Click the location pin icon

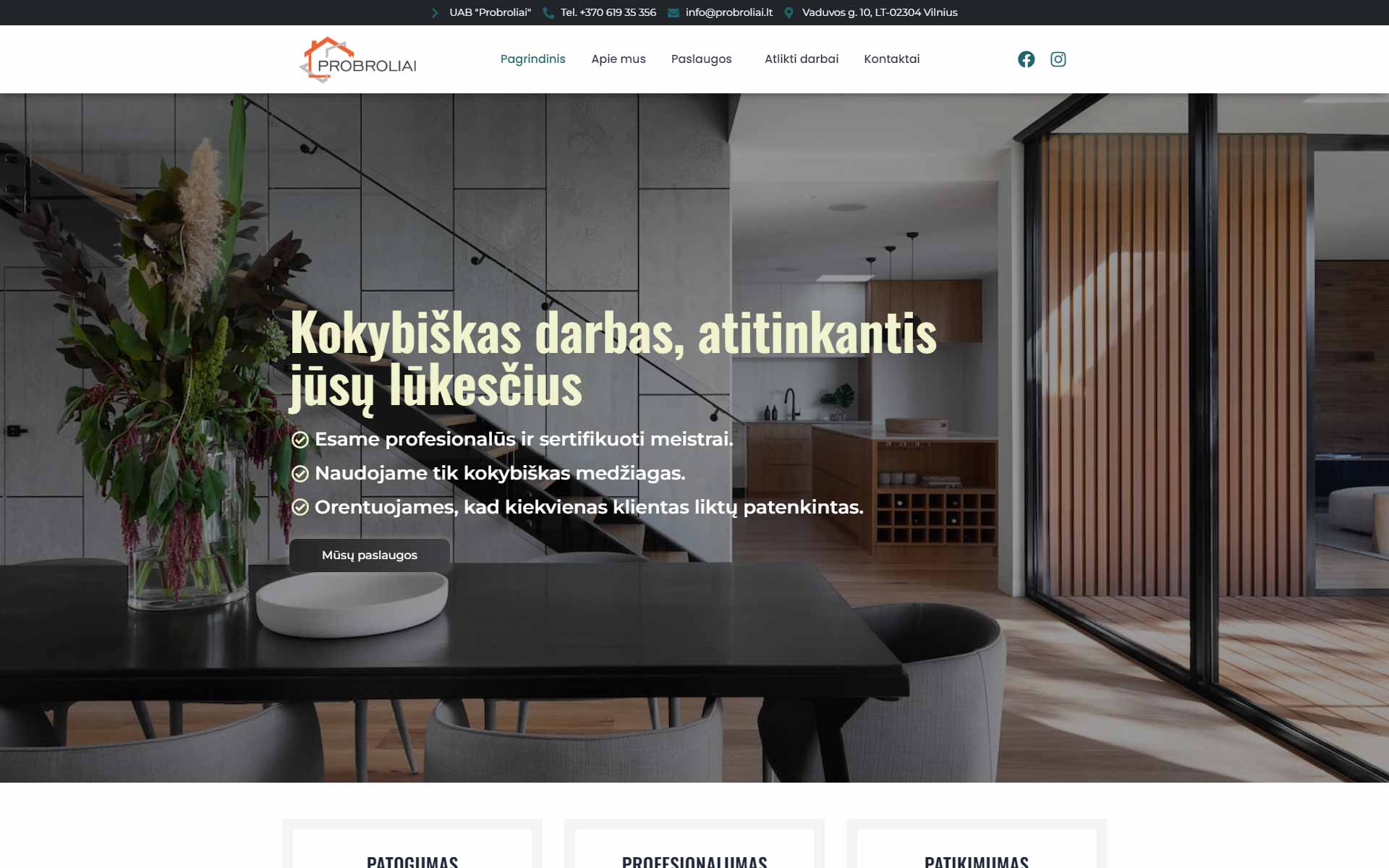(789, 13)
